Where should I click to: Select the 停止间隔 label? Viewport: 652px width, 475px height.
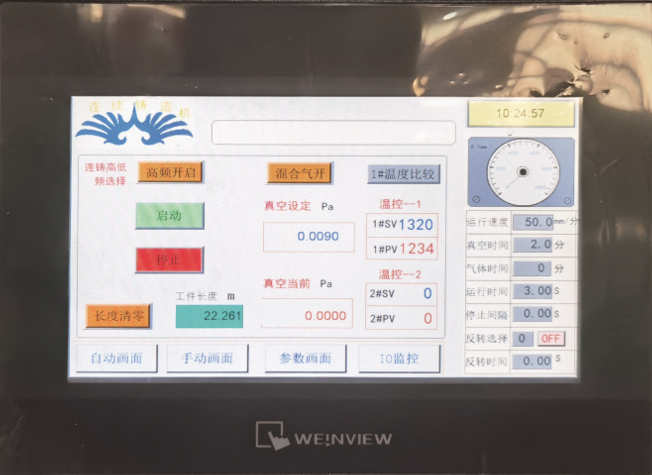487,315
